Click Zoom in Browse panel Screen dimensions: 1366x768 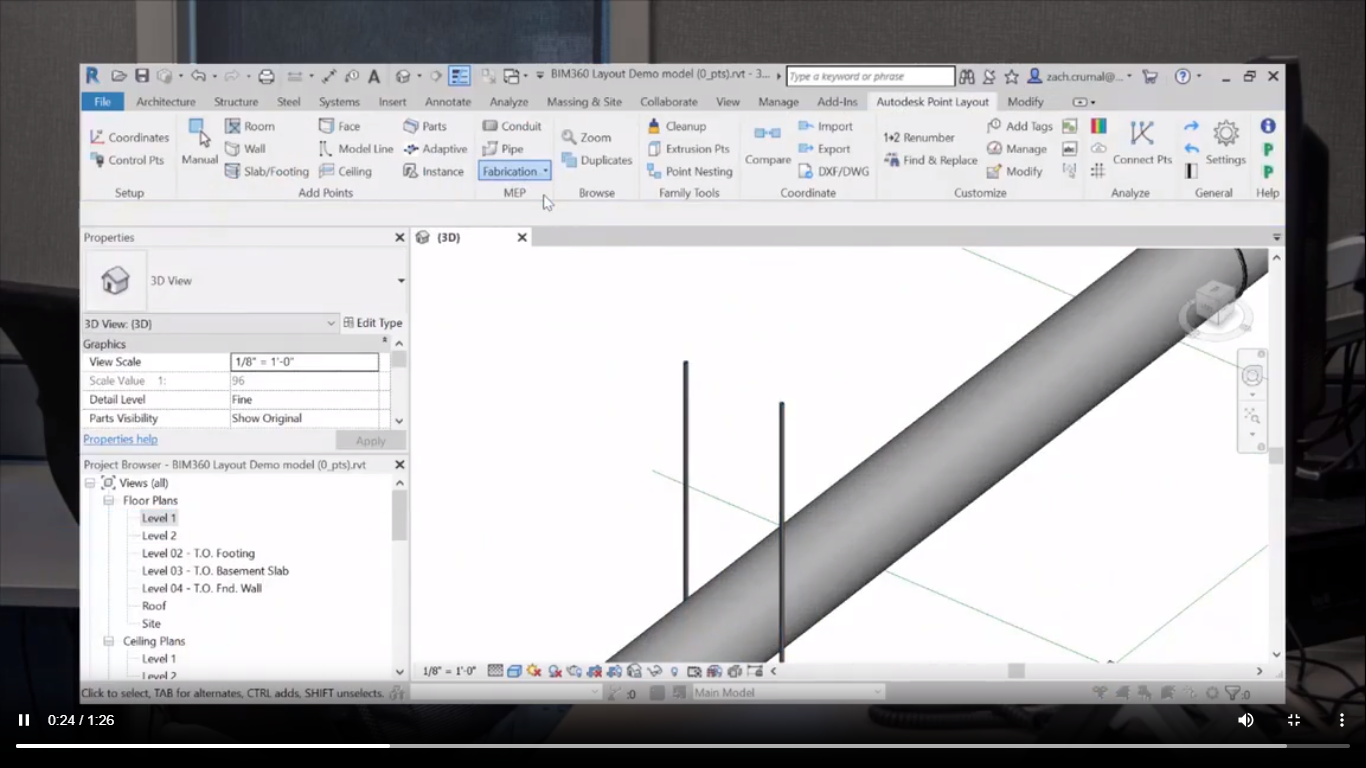coord(586,137)
